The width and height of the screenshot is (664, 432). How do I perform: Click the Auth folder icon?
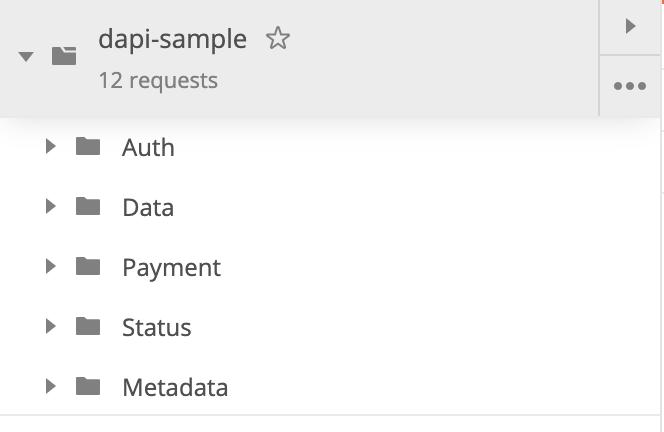click(x=88, y=147)
